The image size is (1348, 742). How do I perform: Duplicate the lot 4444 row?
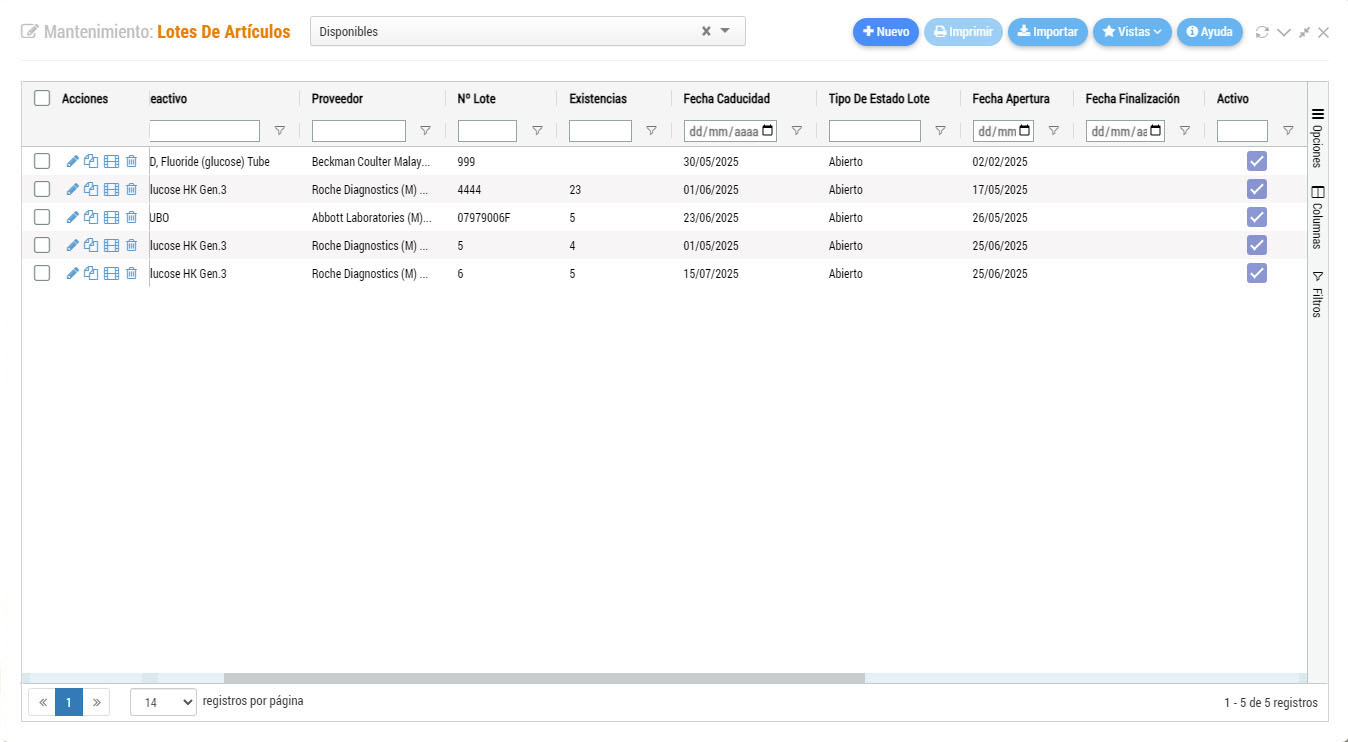click(x=91, y=189)
